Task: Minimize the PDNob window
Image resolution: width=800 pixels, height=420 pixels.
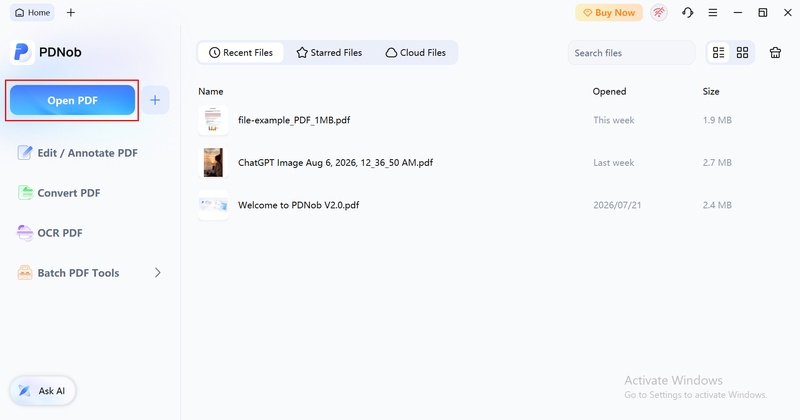Action: pos(738,13)
